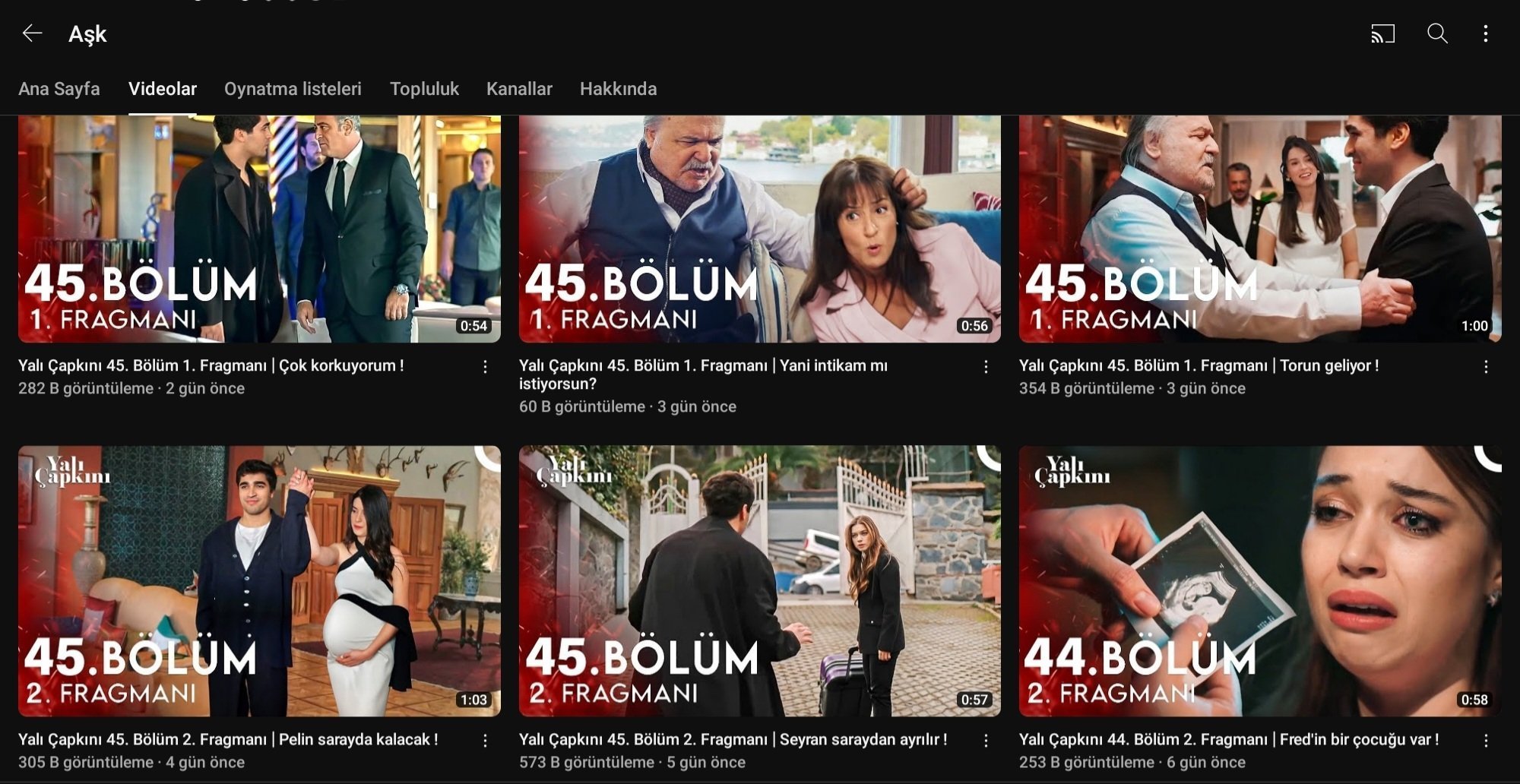Switch to the Ana Sayfa tab
Viewport: 1520px width, 784px height.
[59, 89]
